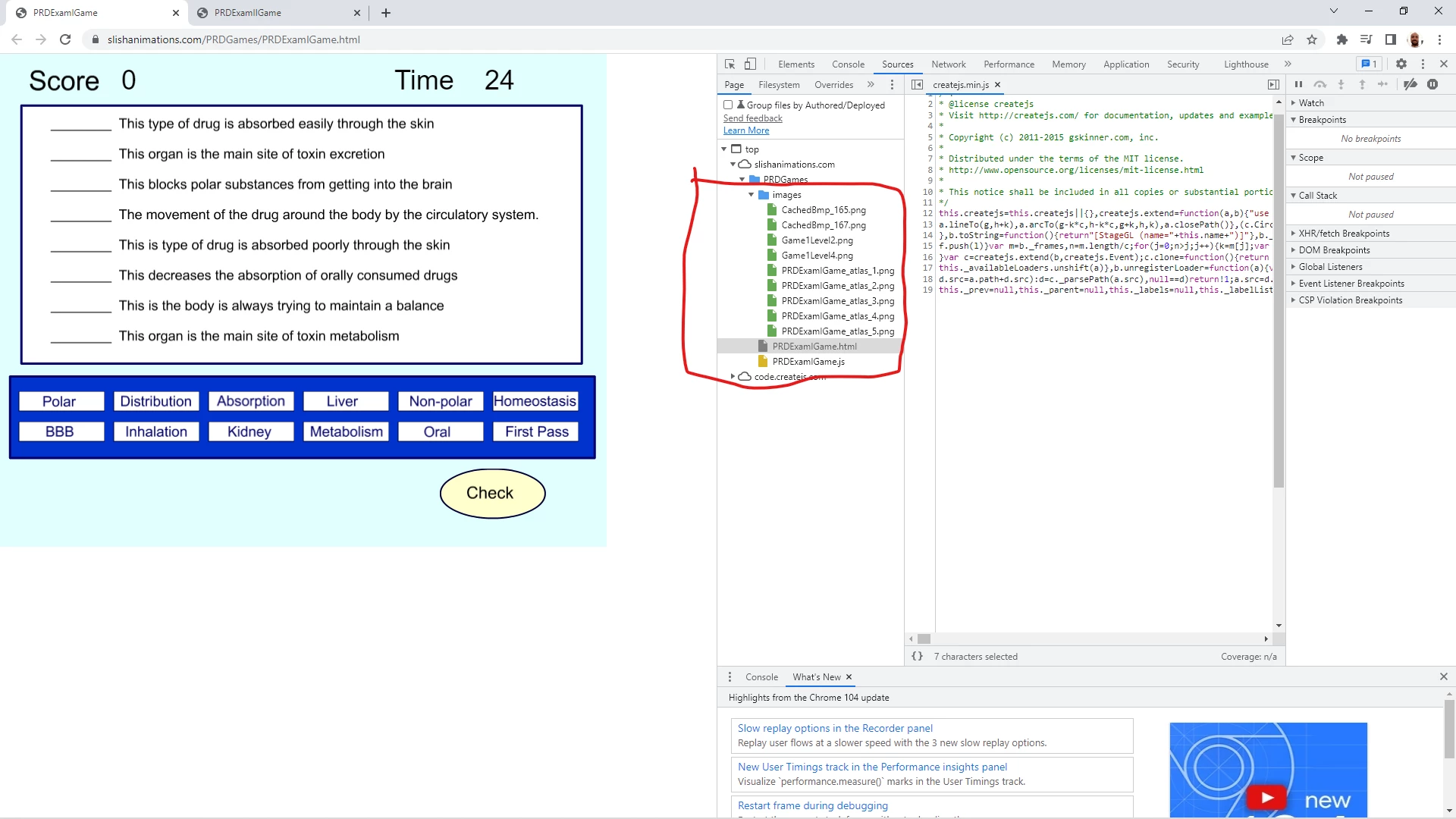
Task: Click deactivate breakpoints icon
Action: tap(1410, 85)
